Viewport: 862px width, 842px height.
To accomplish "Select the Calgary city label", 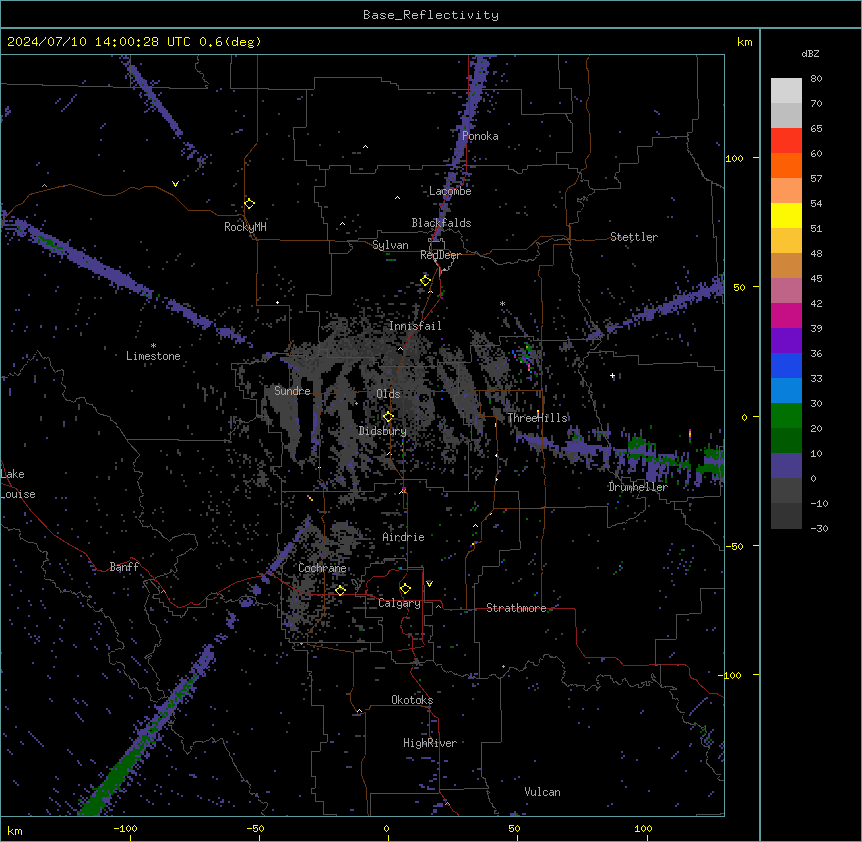I will coord(400,603).
